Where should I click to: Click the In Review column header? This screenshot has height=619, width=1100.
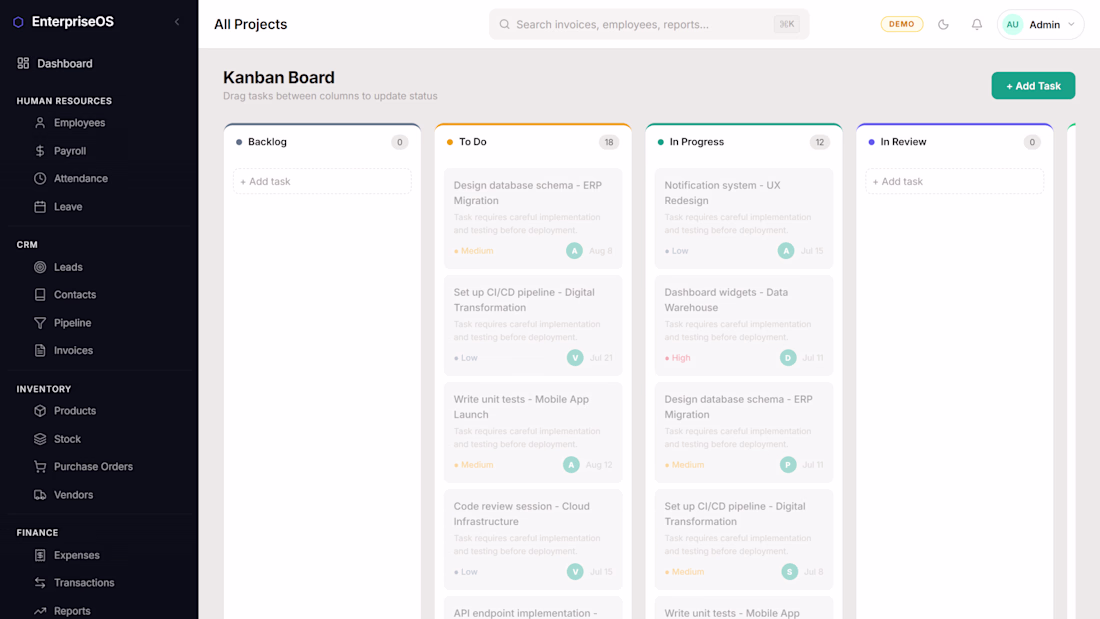click(x=904, y=142)
